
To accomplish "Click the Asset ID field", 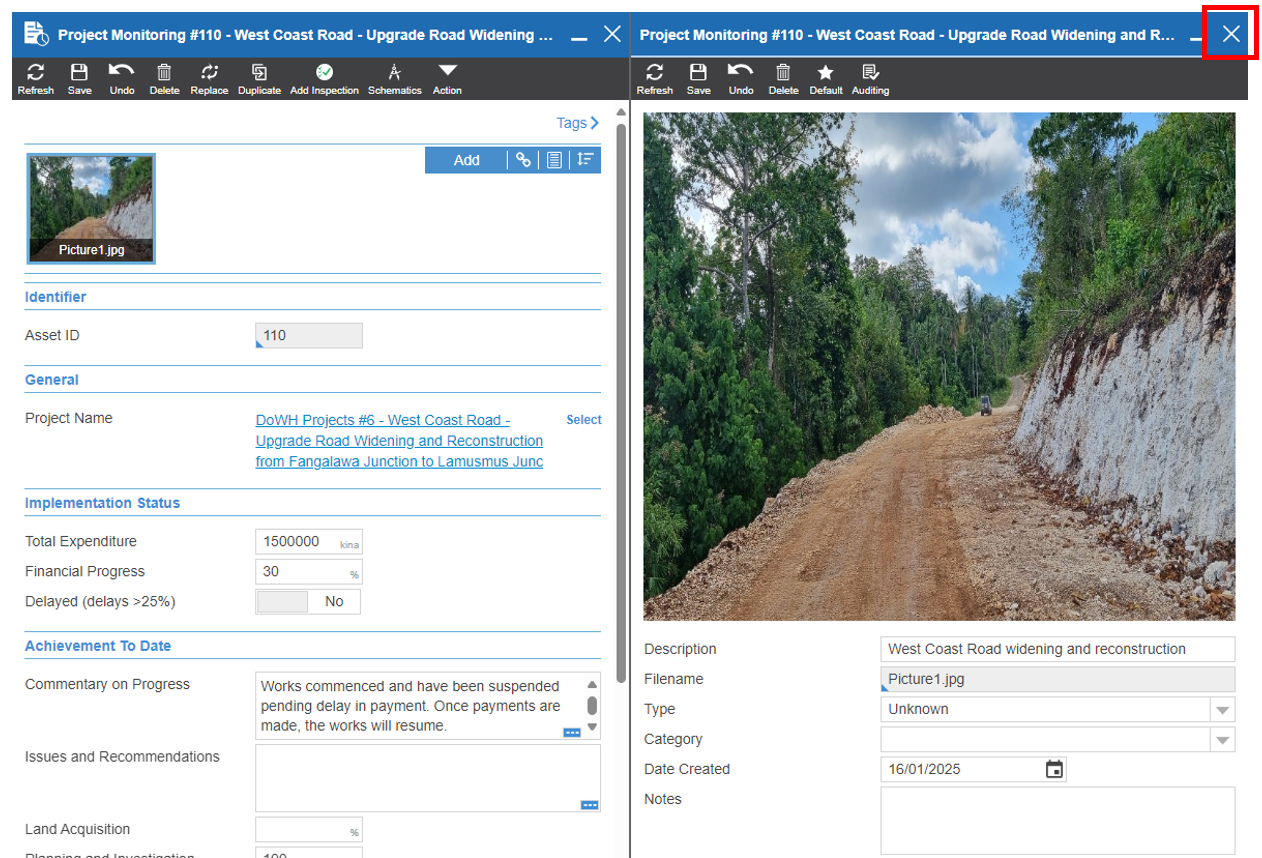I will (309, 336).
